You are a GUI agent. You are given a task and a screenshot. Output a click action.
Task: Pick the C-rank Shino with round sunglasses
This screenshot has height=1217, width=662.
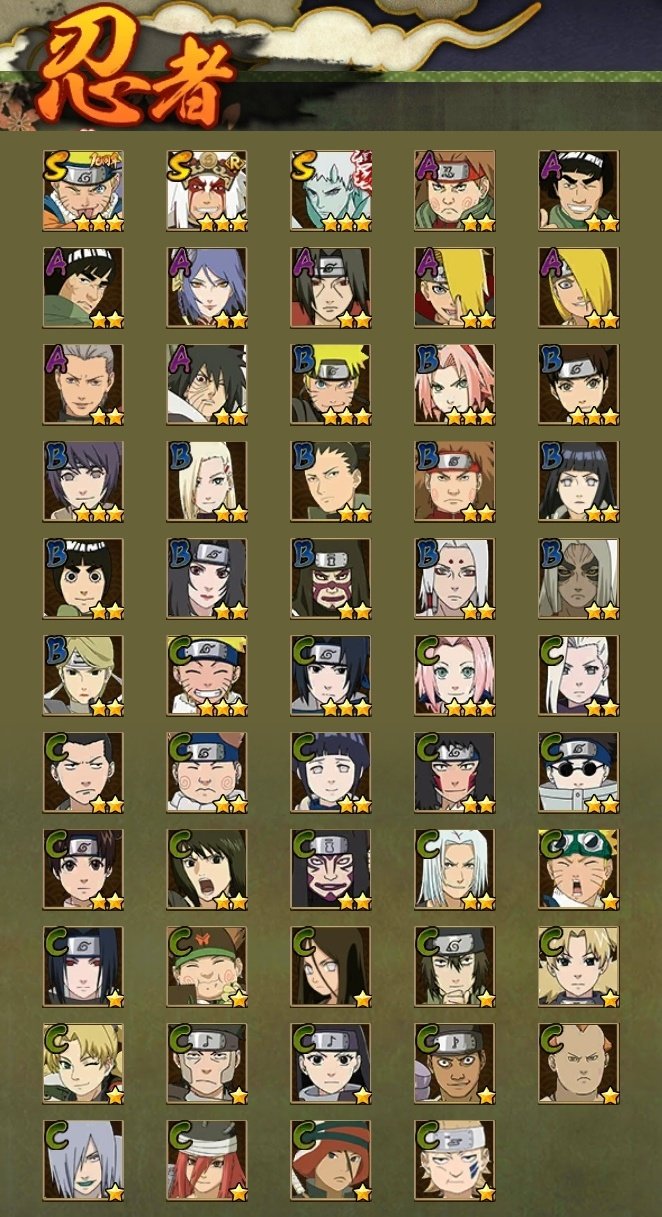(x=579, y=773)
